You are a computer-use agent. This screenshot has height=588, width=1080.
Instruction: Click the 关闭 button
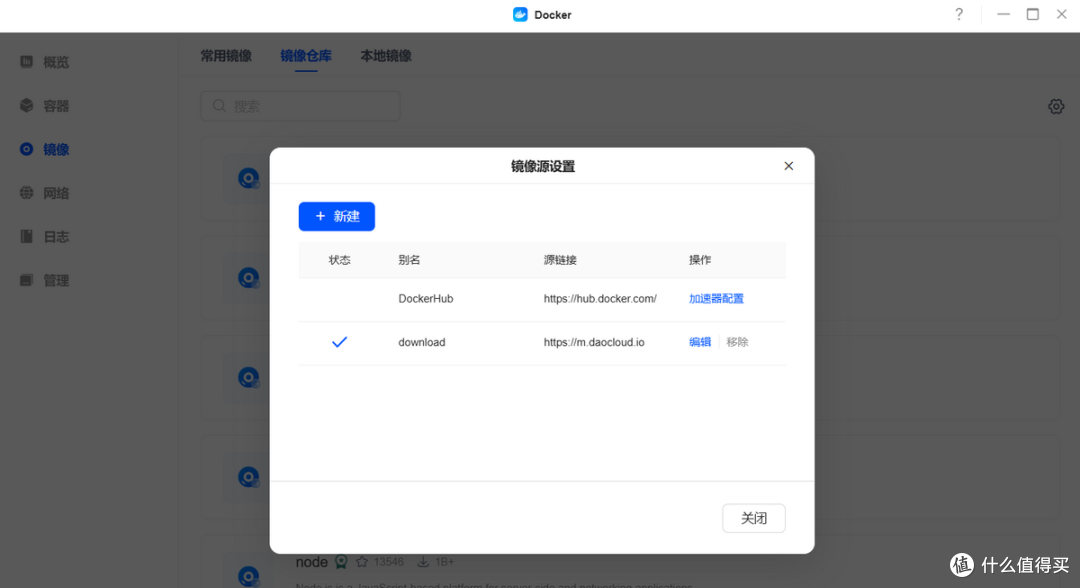tap(754, 518)
